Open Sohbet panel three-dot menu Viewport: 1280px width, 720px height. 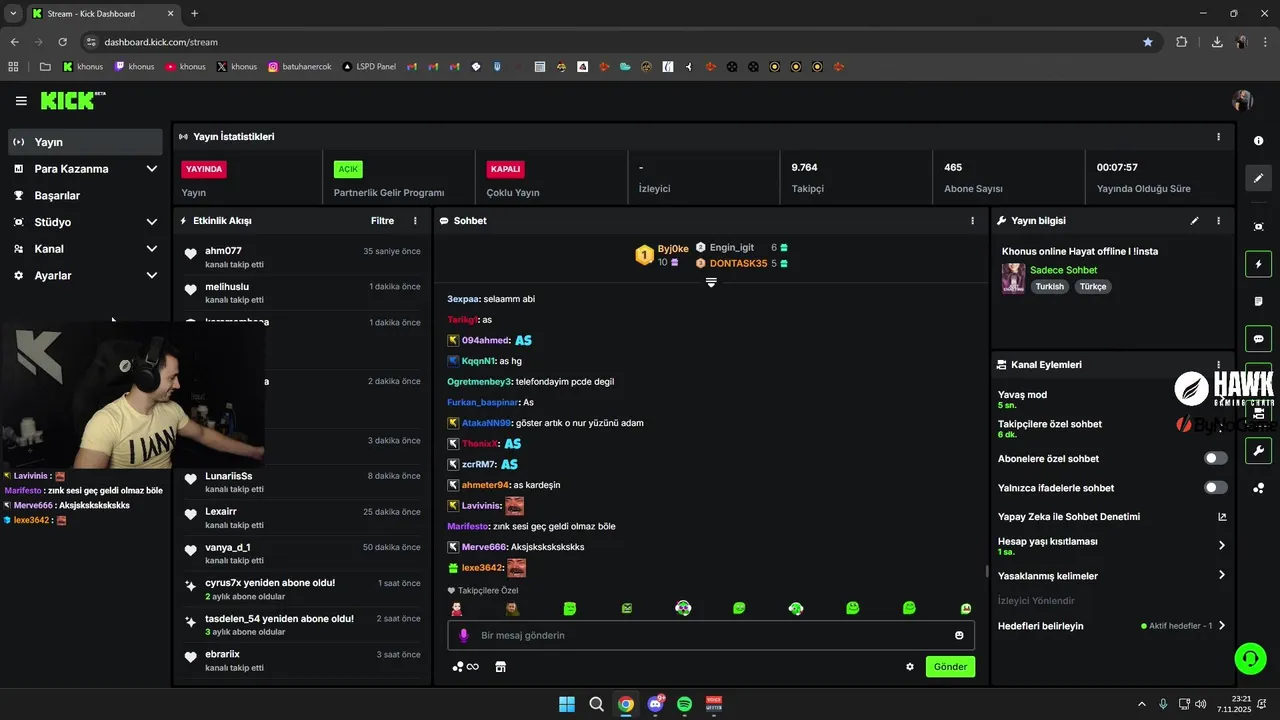point(972,221)
